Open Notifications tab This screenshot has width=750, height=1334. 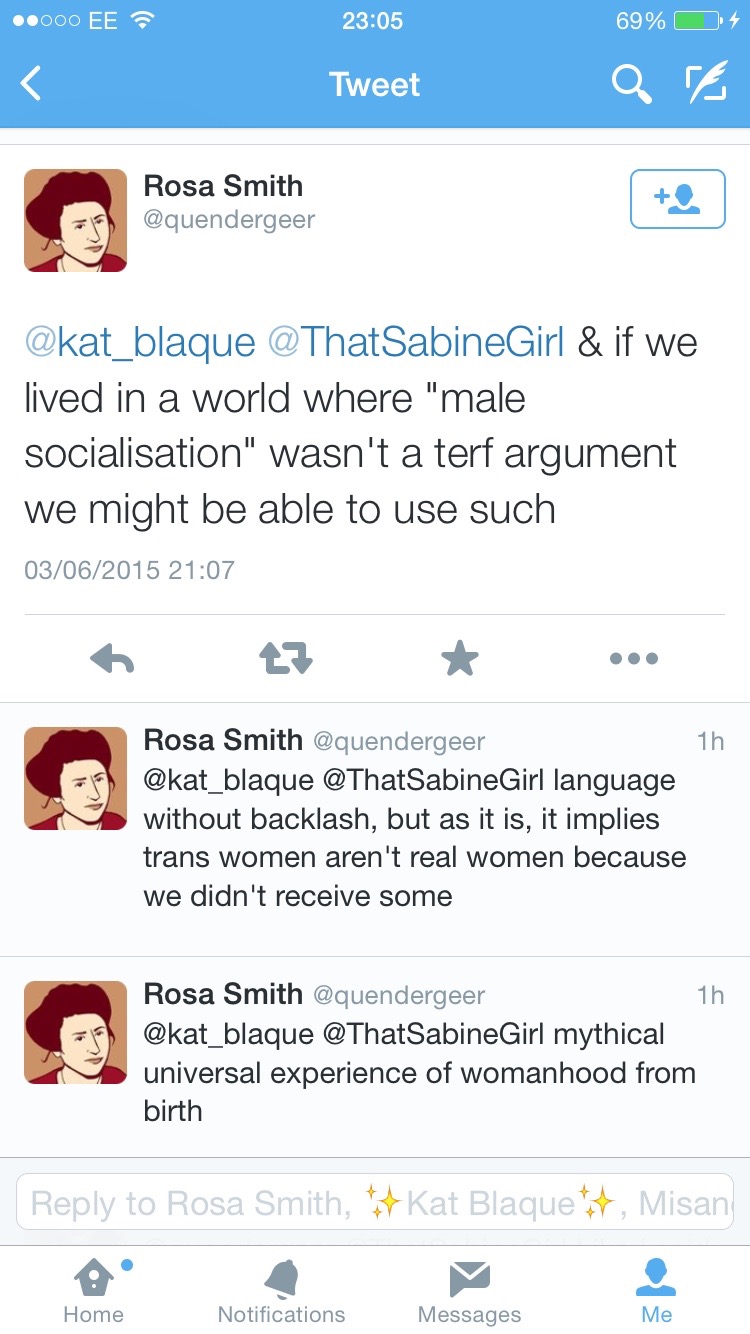pyautogui.click(x=281, y=1290)
